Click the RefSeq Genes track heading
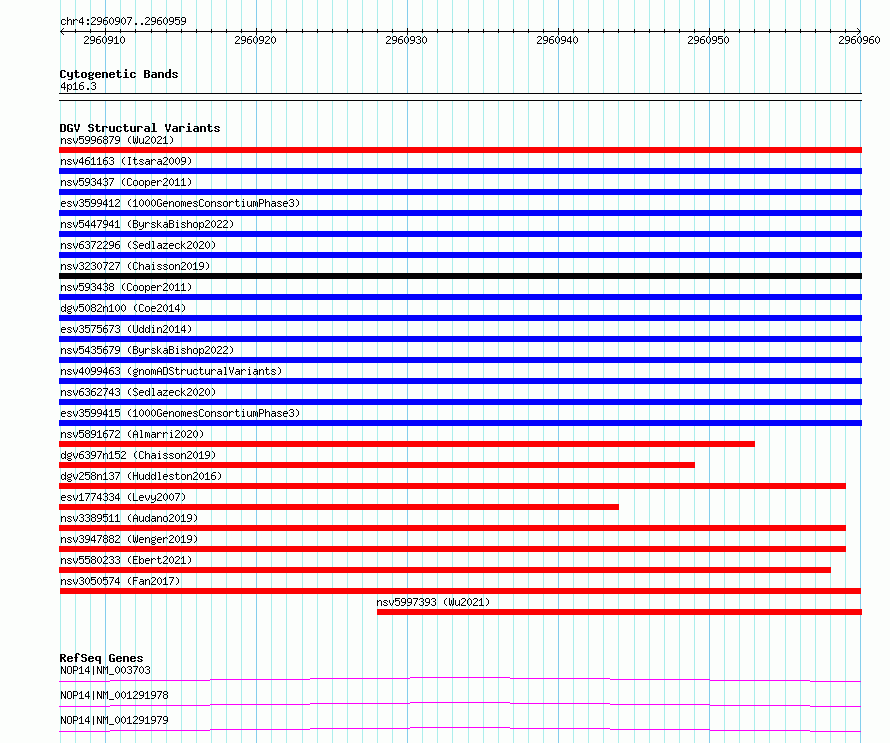This screenshot has width=890, height=743. [x=101, y=658]
